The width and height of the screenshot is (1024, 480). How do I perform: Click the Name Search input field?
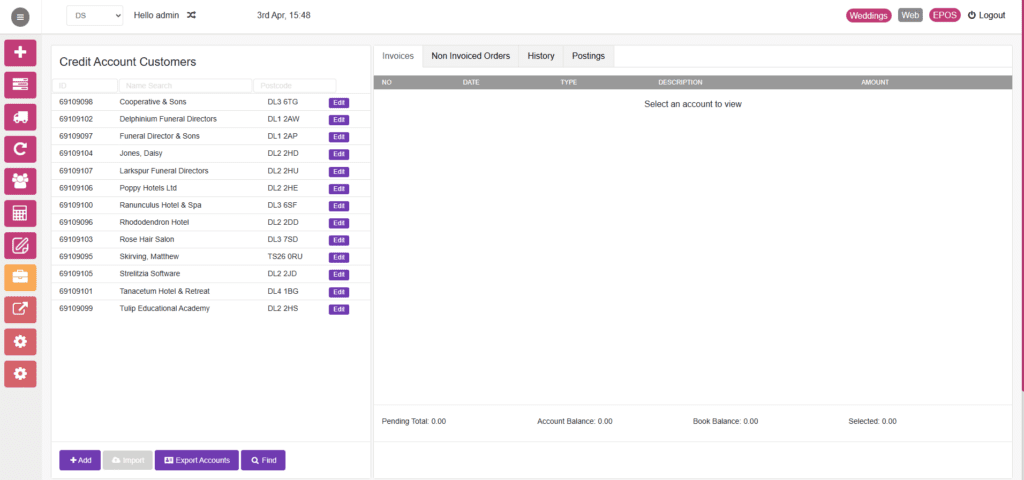185,86
